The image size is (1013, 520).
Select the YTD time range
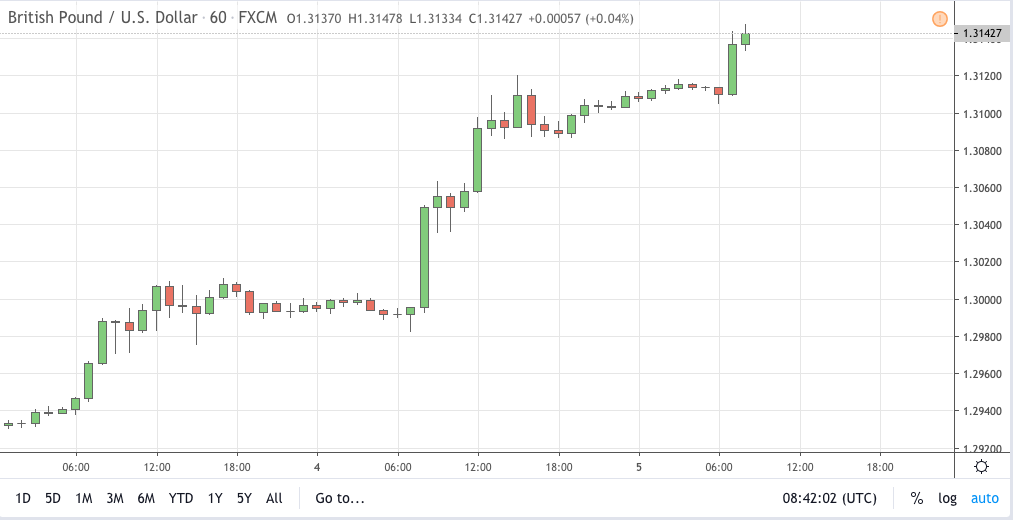pos(181,498)
